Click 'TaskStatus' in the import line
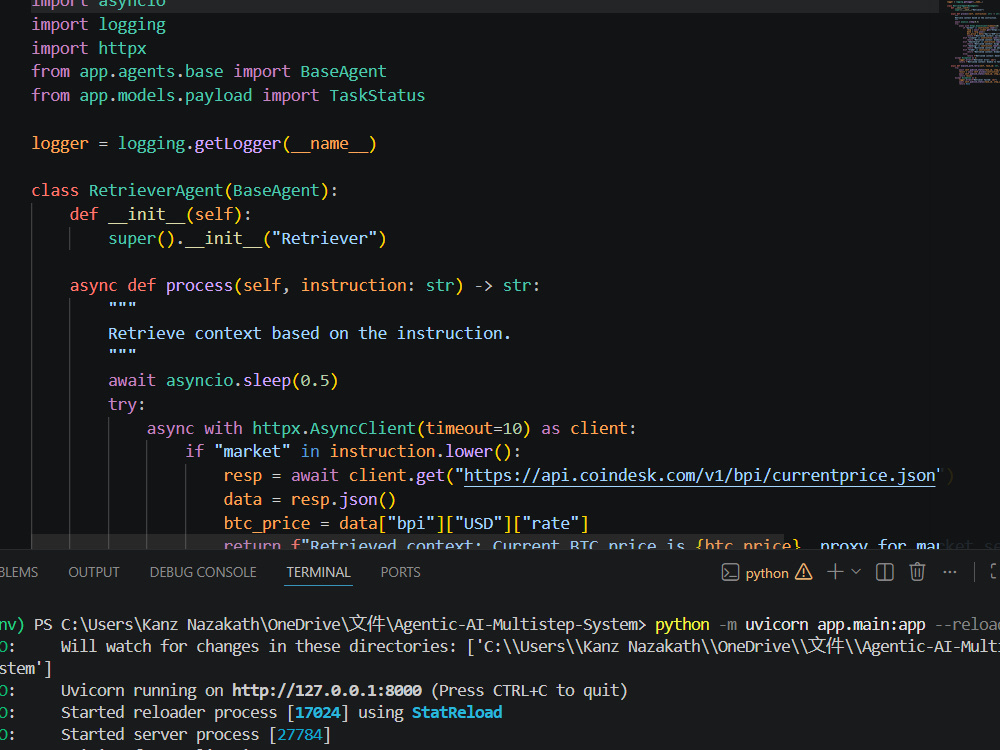Viewport: 1000px width, 750px height. coord(377,96)
